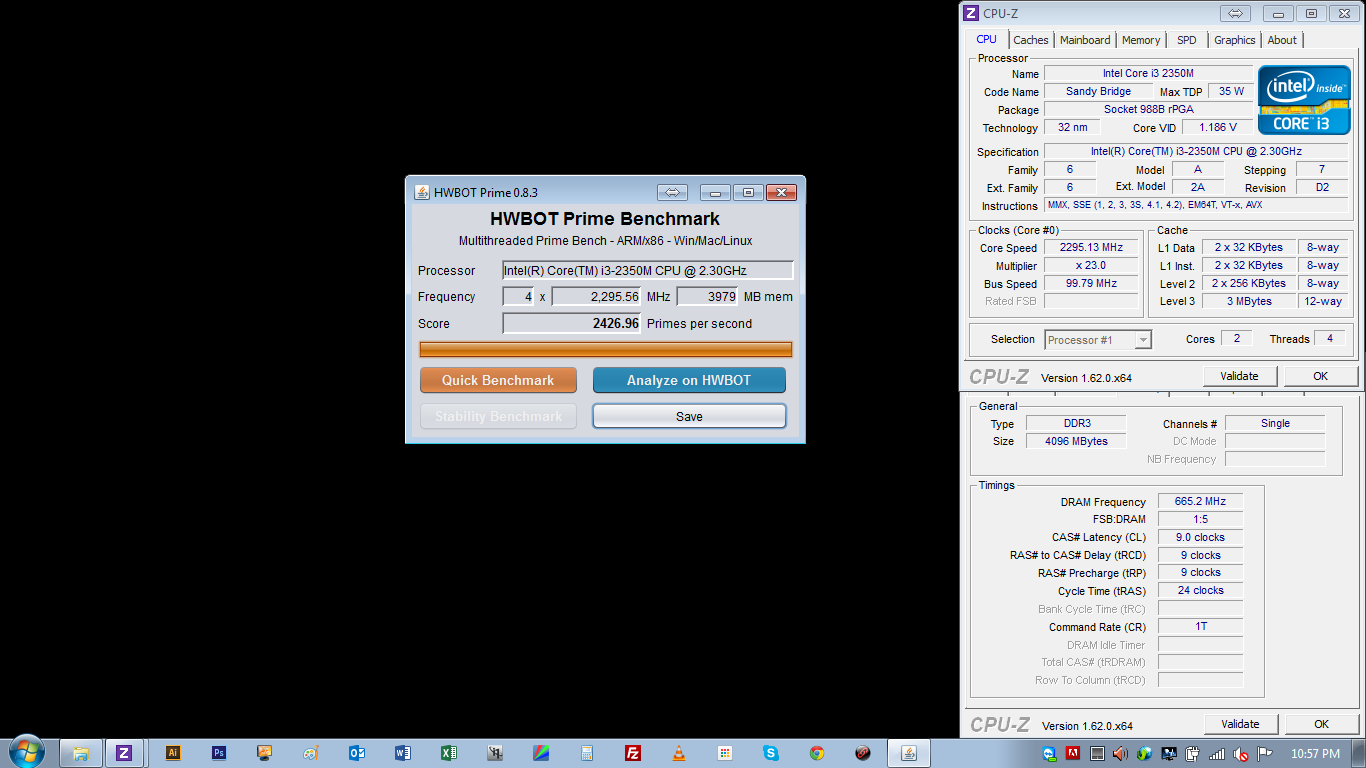Image resolution: width=1366 pixels, height=768 pixels.
Task: Switch to CPU tab in CPU-Z
Action: click(986, 40)
